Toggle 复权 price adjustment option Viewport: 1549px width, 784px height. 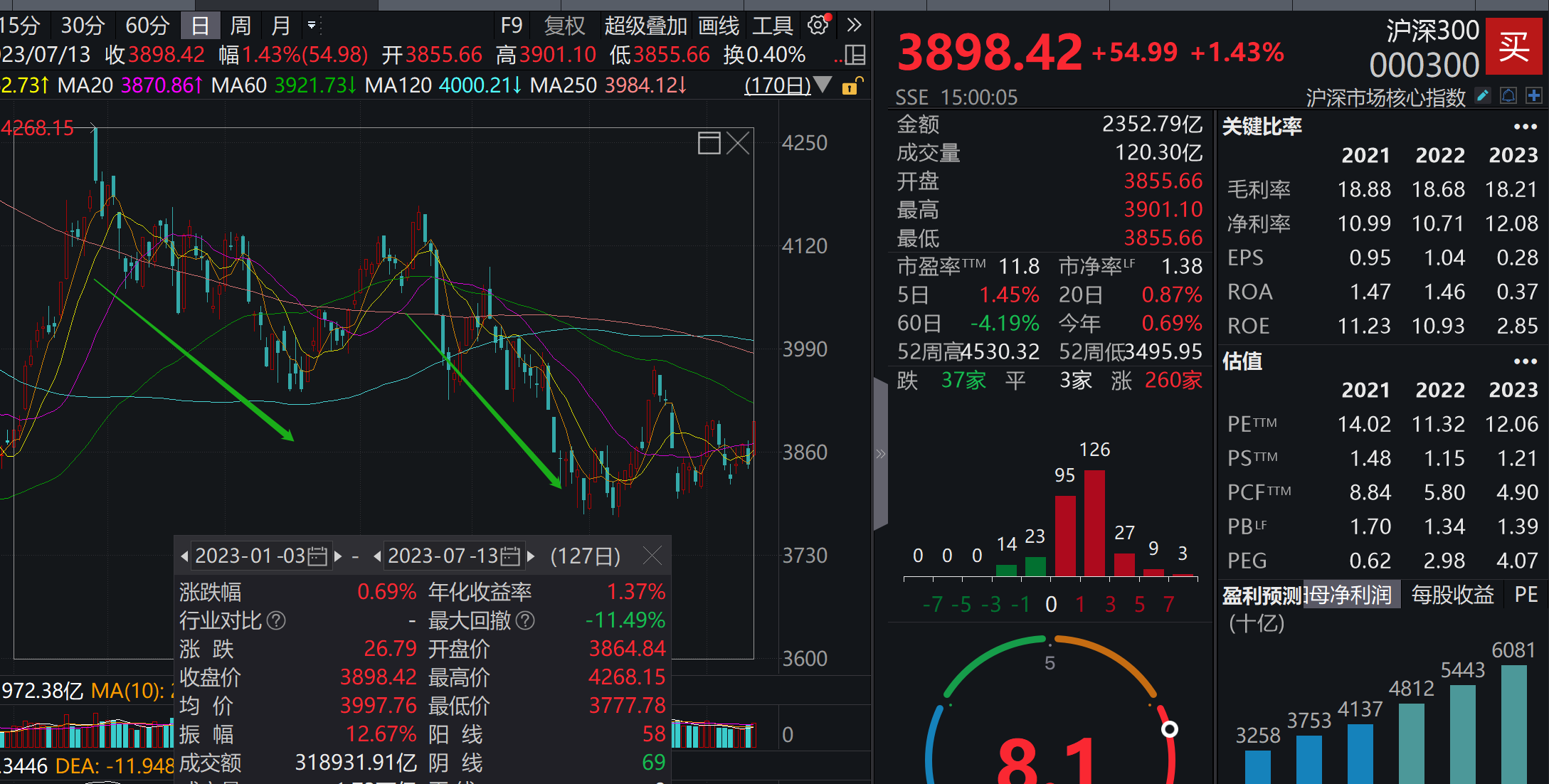tap(564, 26)
